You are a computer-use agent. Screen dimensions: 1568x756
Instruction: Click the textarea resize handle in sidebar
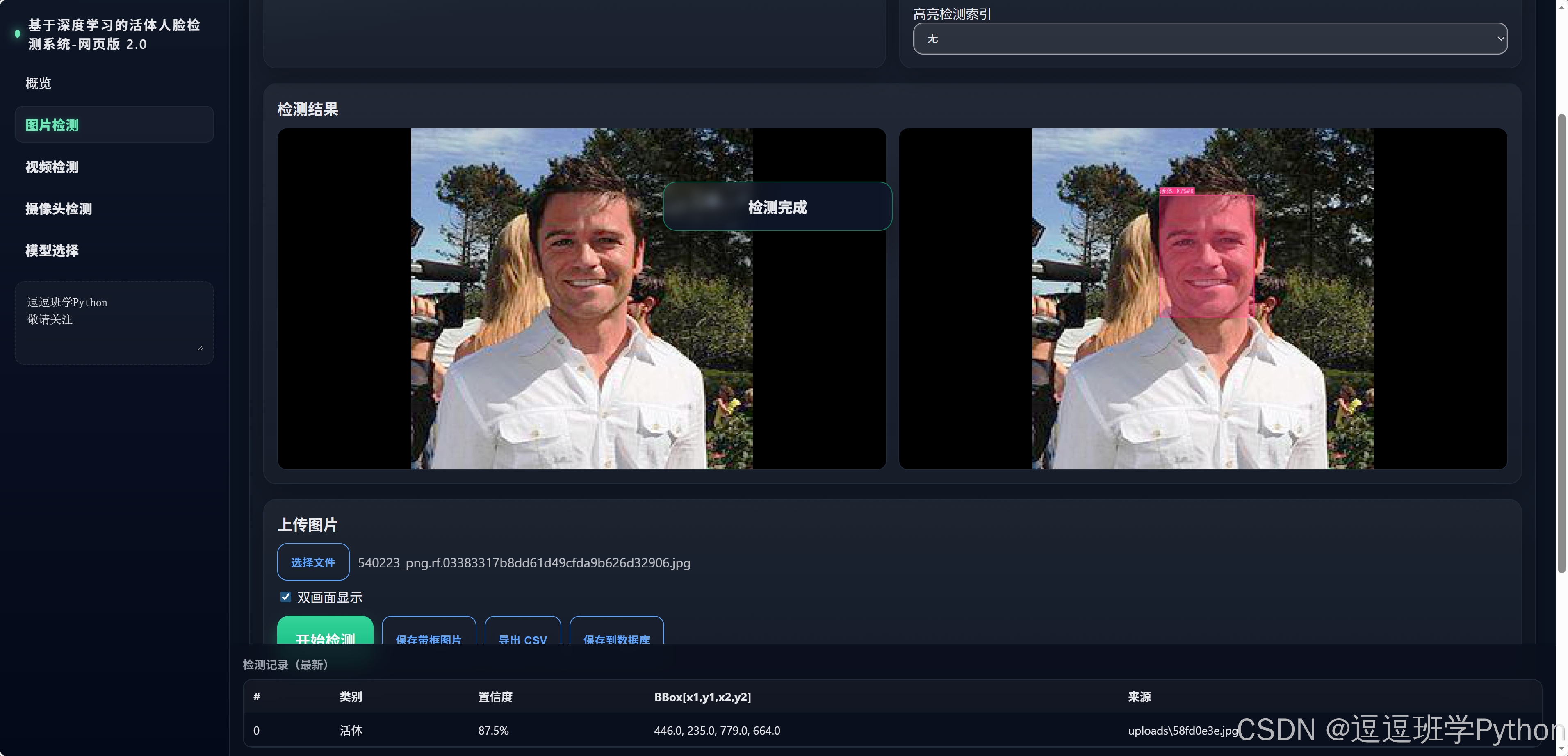tap(200, 348)
